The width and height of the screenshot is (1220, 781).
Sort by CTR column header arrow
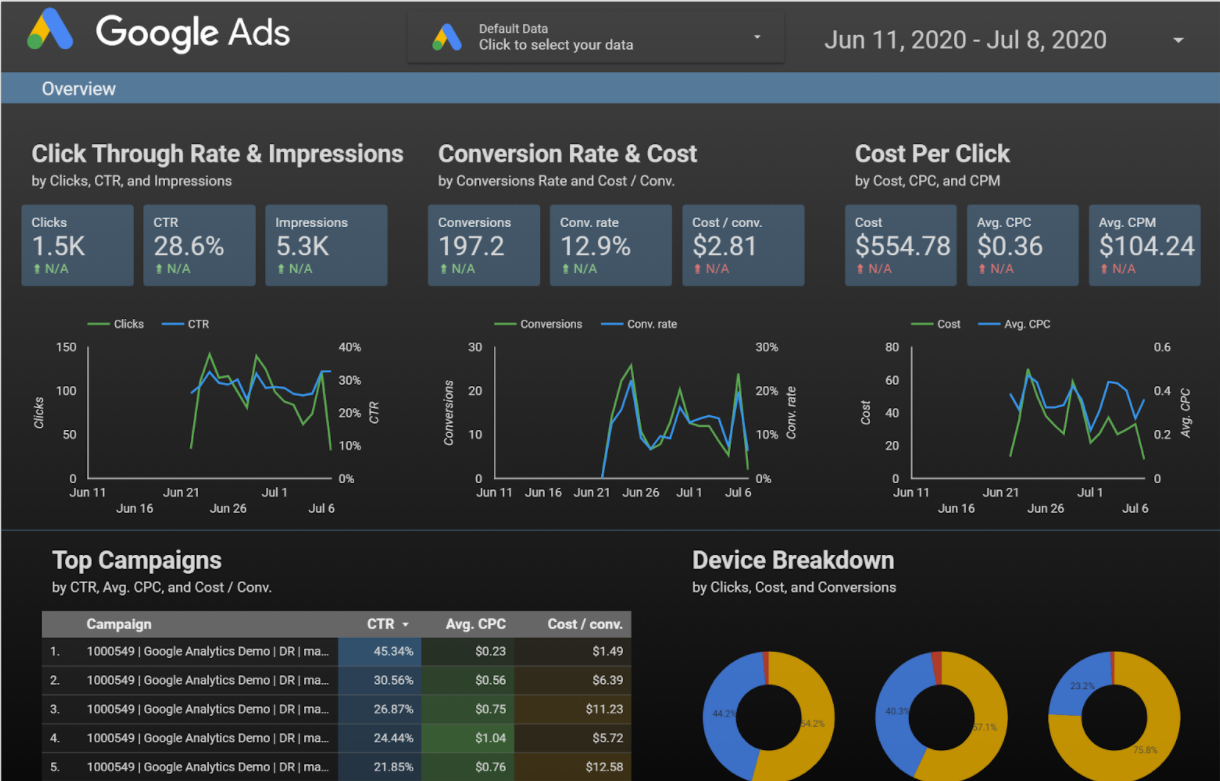[406, 625]
